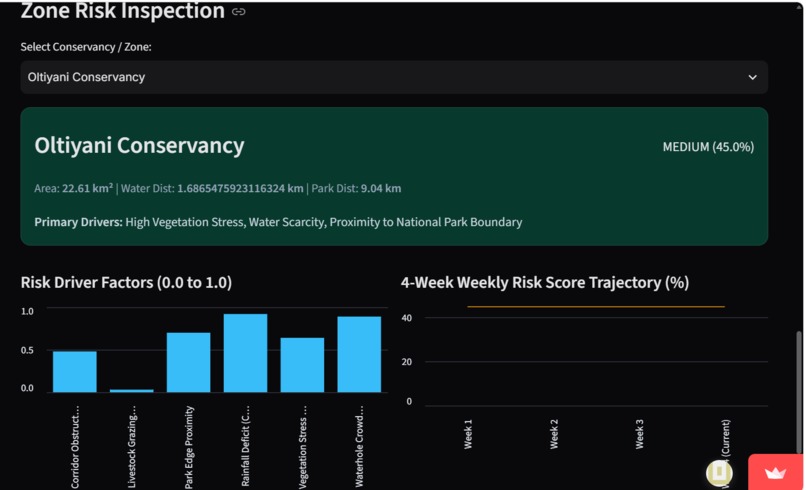Click the Park Edge Proximity bar

188,362
